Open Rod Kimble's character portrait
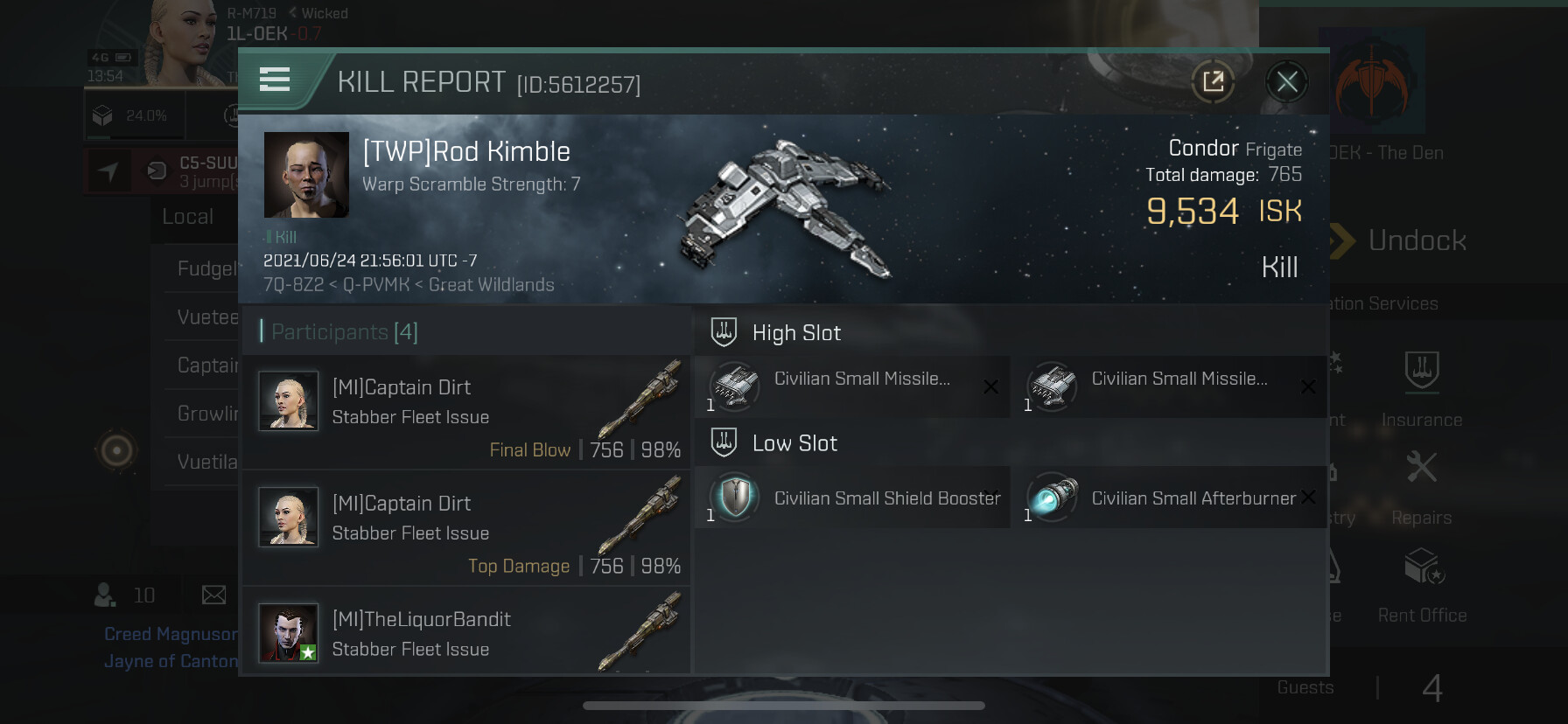Viewport: 1568px width, 724px height. pyautogui.click(x=306, y=175)
